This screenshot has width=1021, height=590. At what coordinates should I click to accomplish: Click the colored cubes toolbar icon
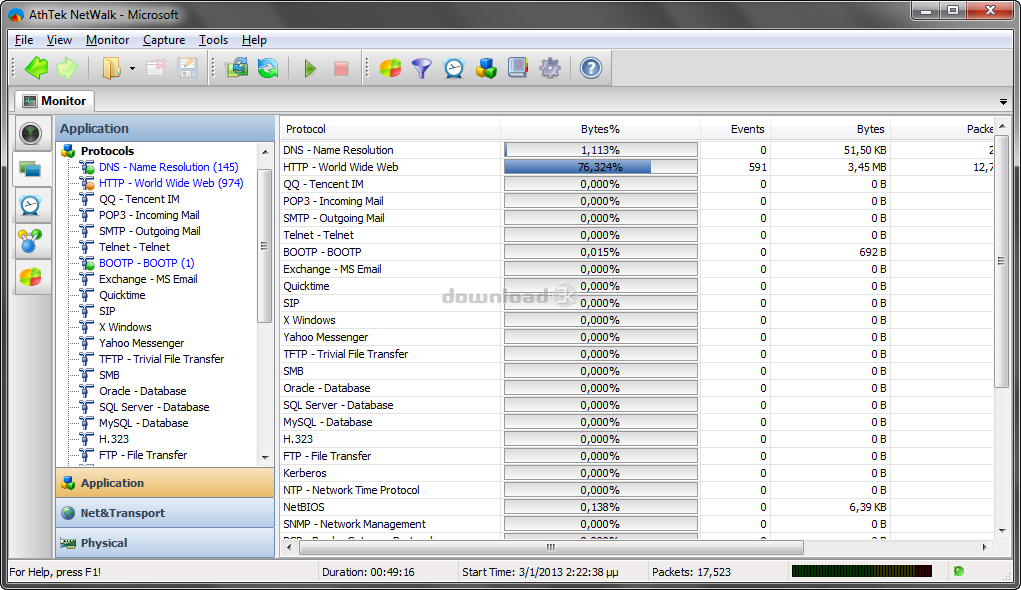tap(486, 68)
